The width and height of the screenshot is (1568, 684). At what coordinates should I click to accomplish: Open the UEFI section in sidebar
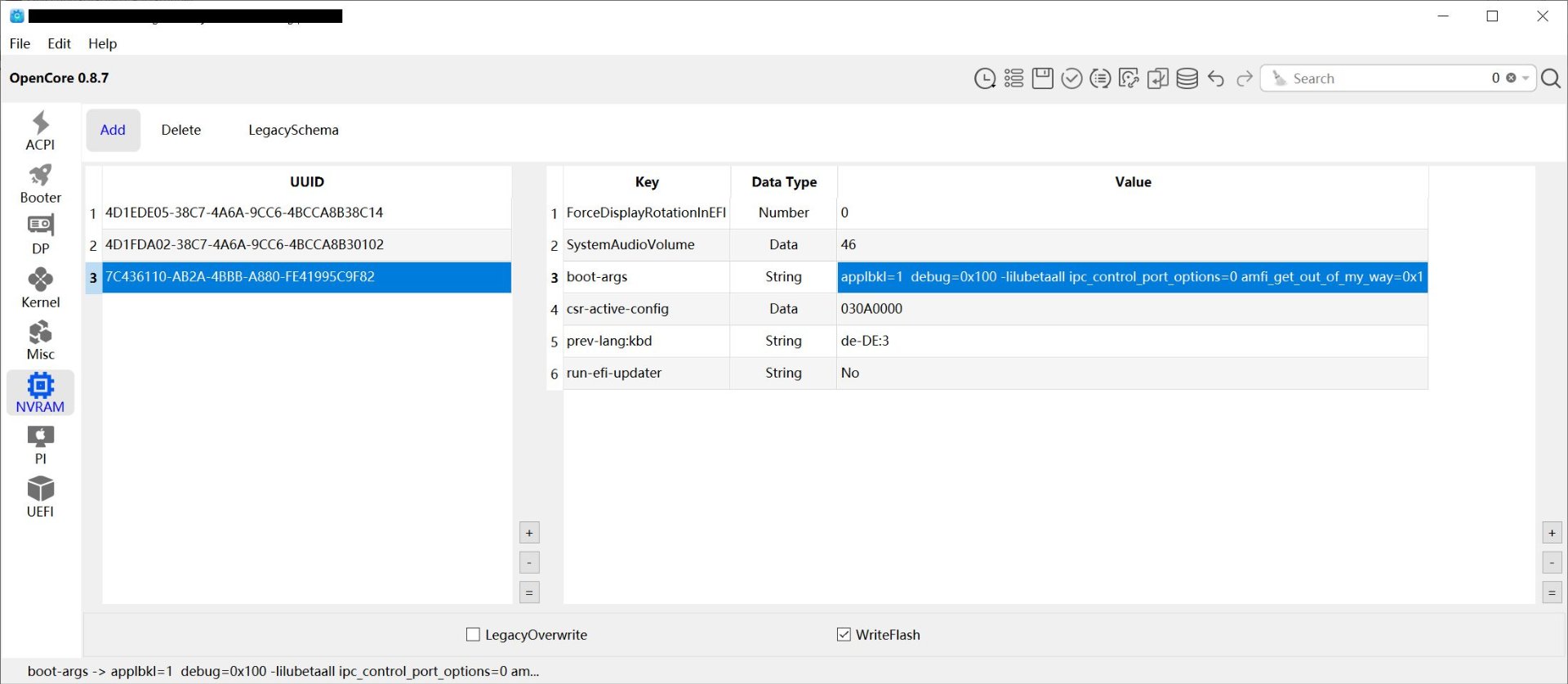(x=40, y=498)
